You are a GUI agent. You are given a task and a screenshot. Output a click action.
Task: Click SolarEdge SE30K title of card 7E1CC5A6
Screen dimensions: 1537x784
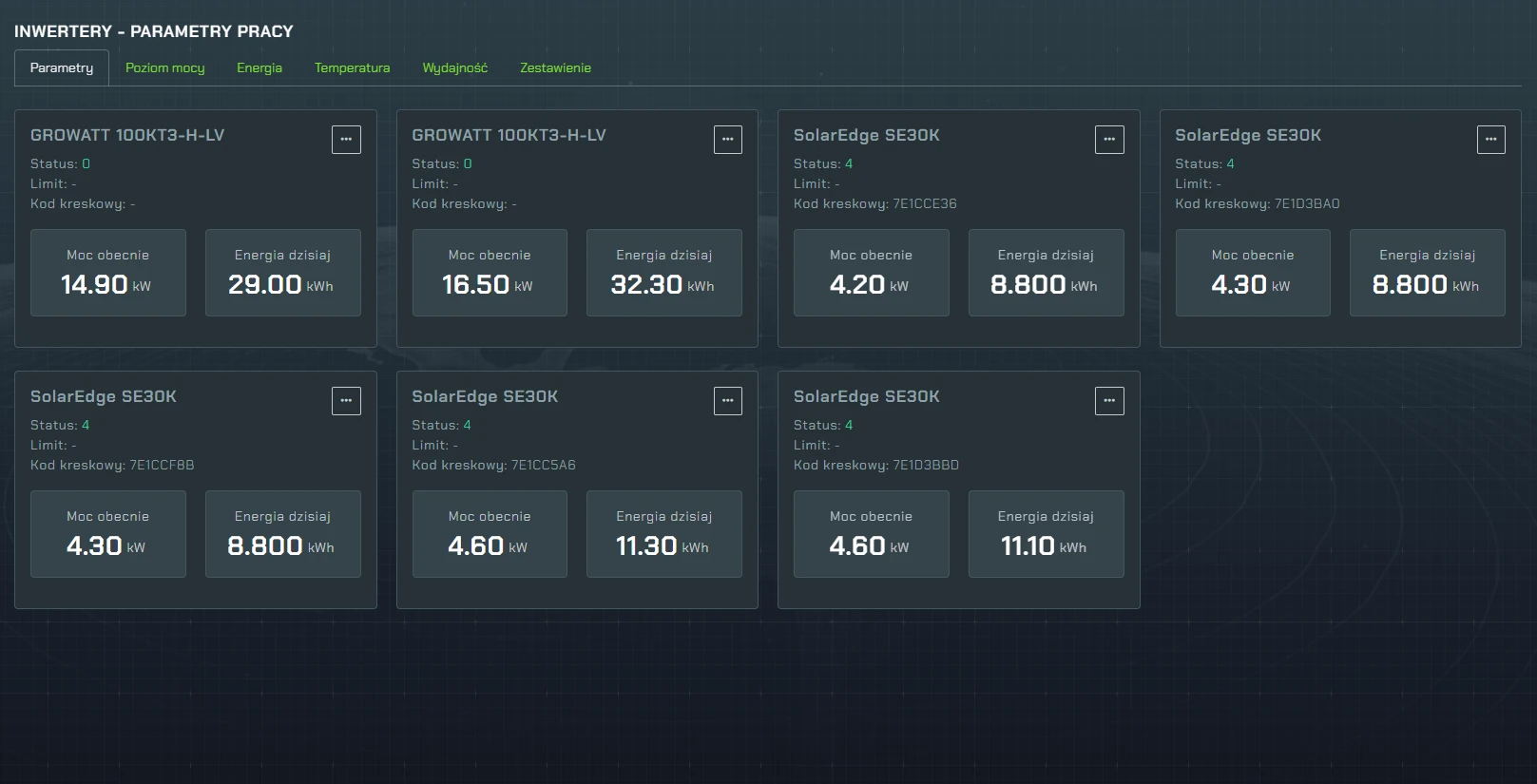point(485,396)
